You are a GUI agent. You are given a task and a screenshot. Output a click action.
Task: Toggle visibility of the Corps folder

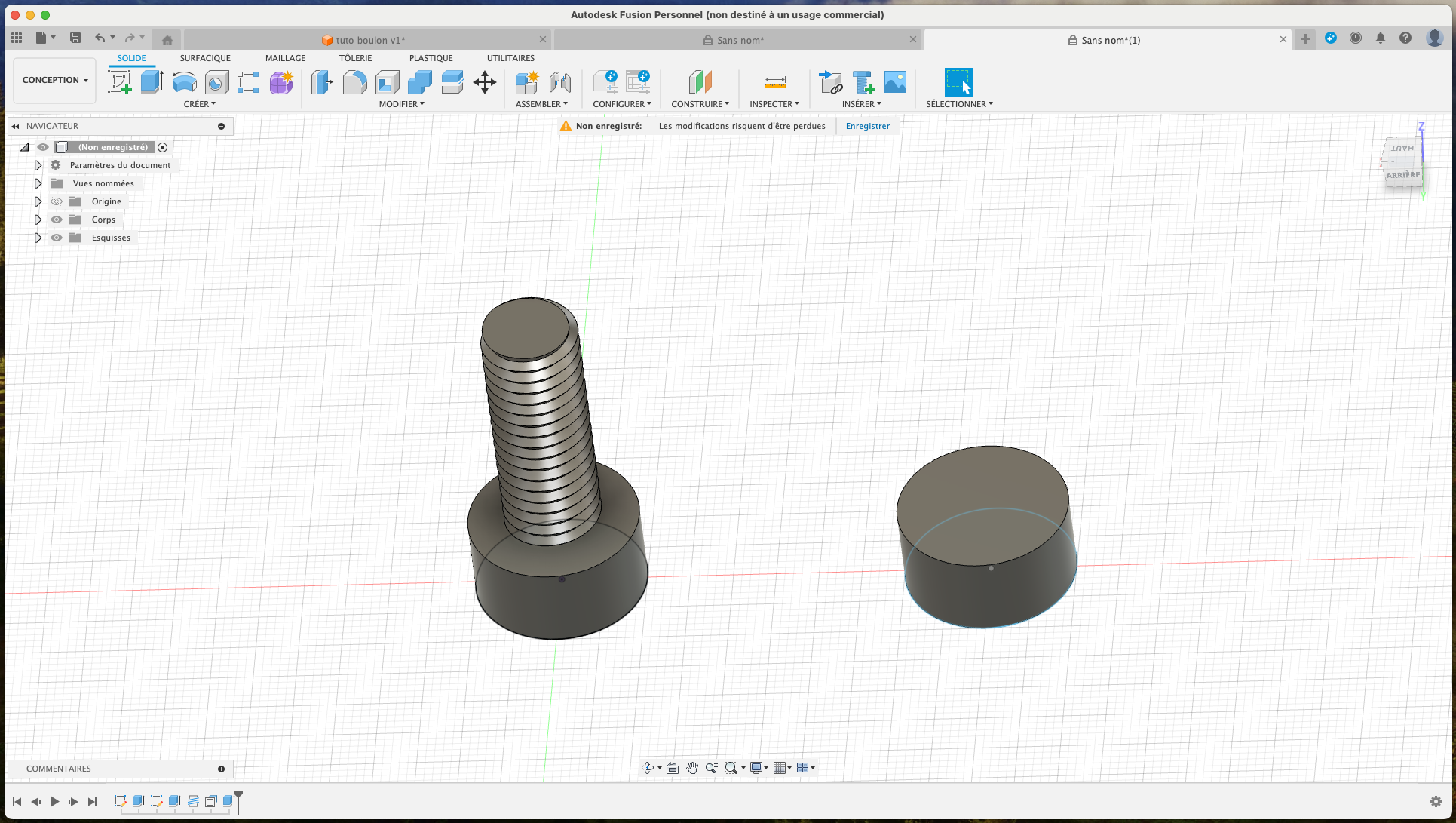tap(57, 220)
